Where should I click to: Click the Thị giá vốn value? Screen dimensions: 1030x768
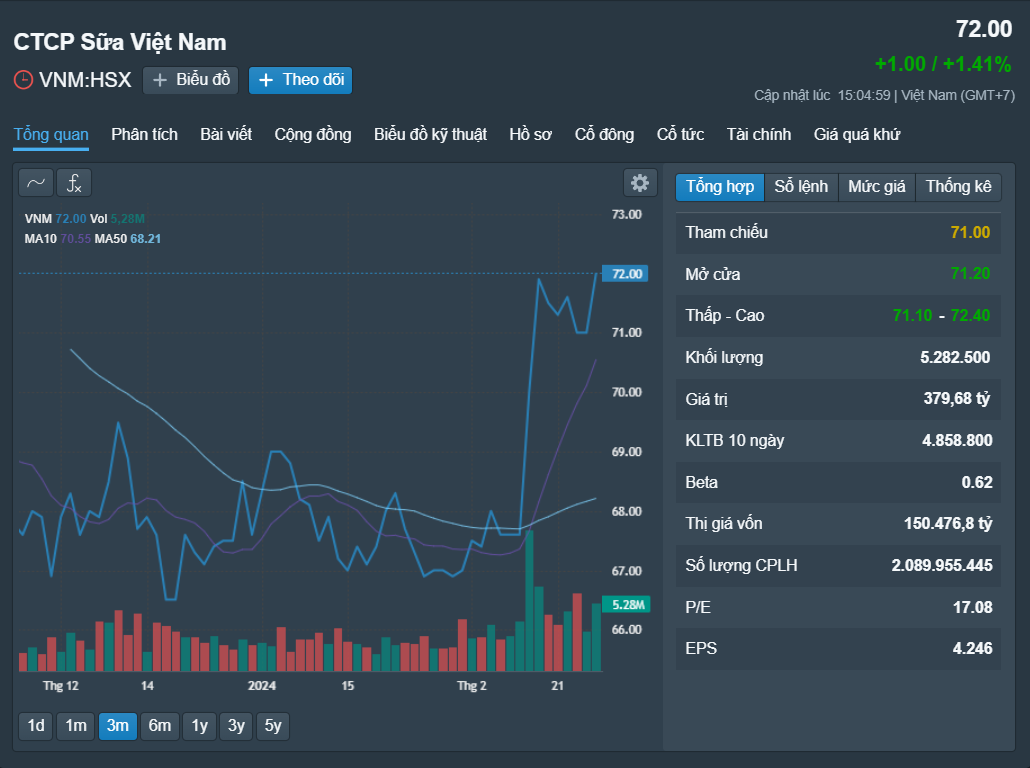(948, 524)
